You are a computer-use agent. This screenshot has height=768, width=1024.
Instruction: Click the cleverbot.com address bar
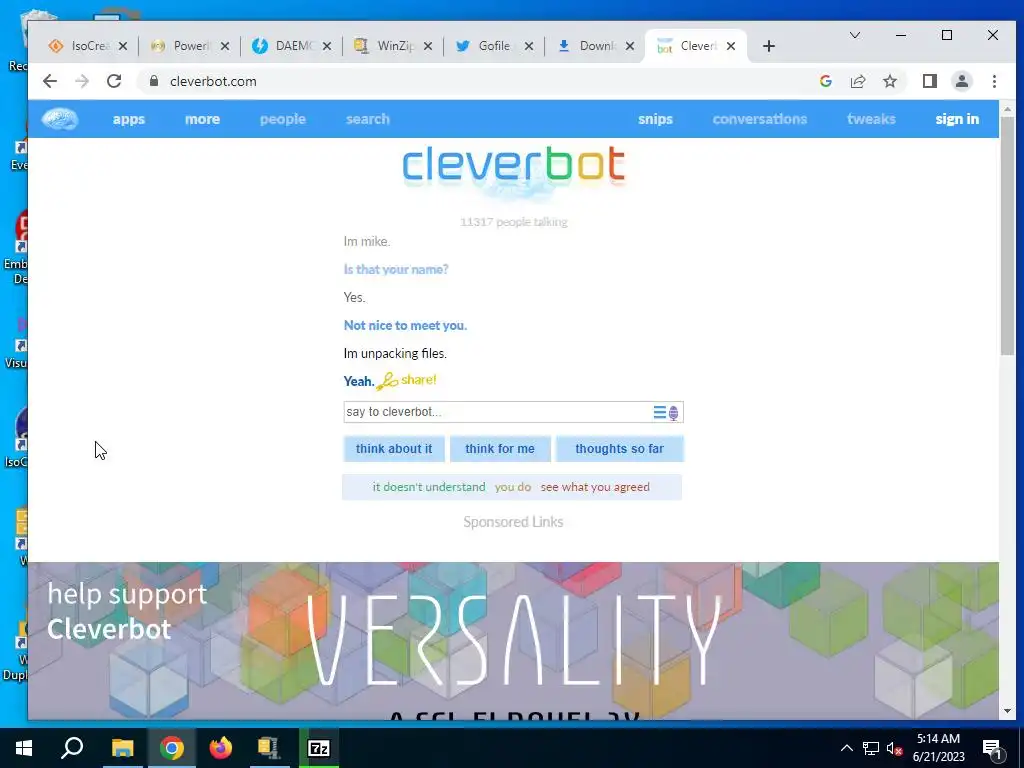477,81
